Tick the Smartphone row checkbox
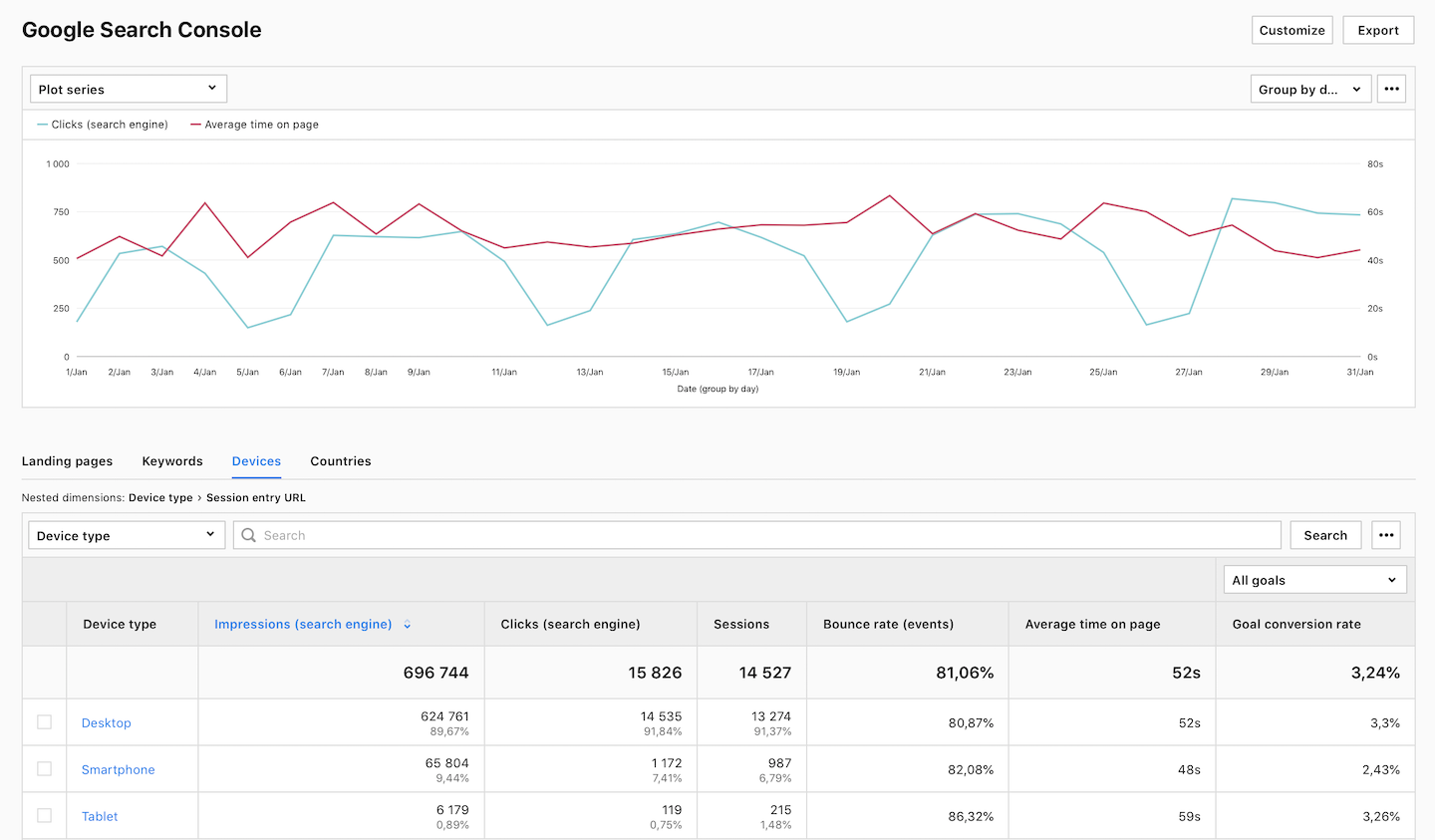Viewport: 1435px width, 840px height. (x=44, y=769)
